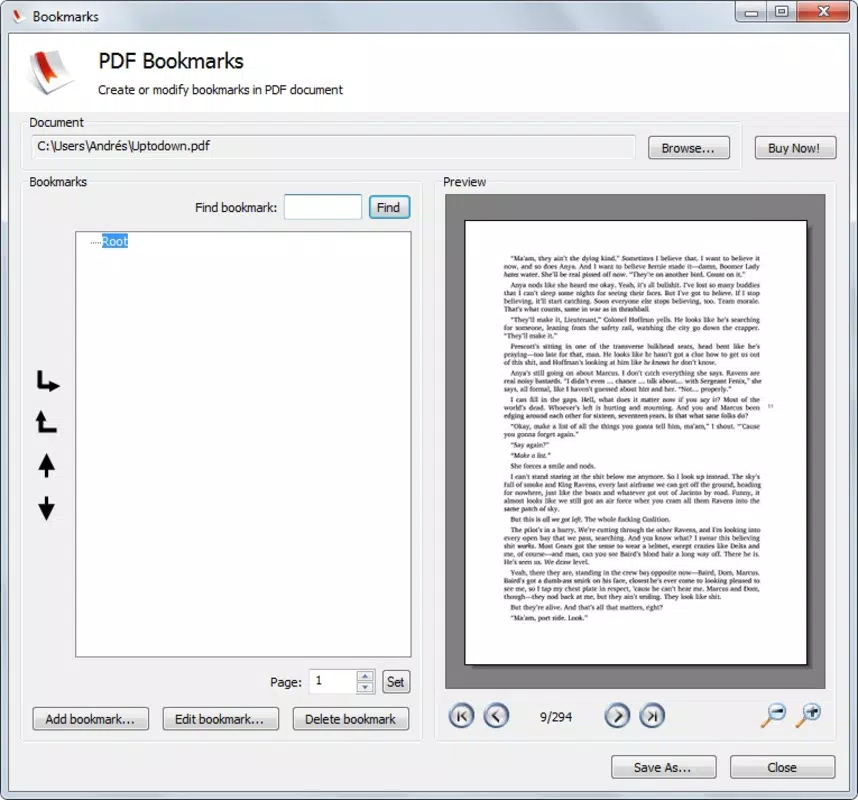Click the Browse... button
Screen dimensions: 858x800
point(688,148)
